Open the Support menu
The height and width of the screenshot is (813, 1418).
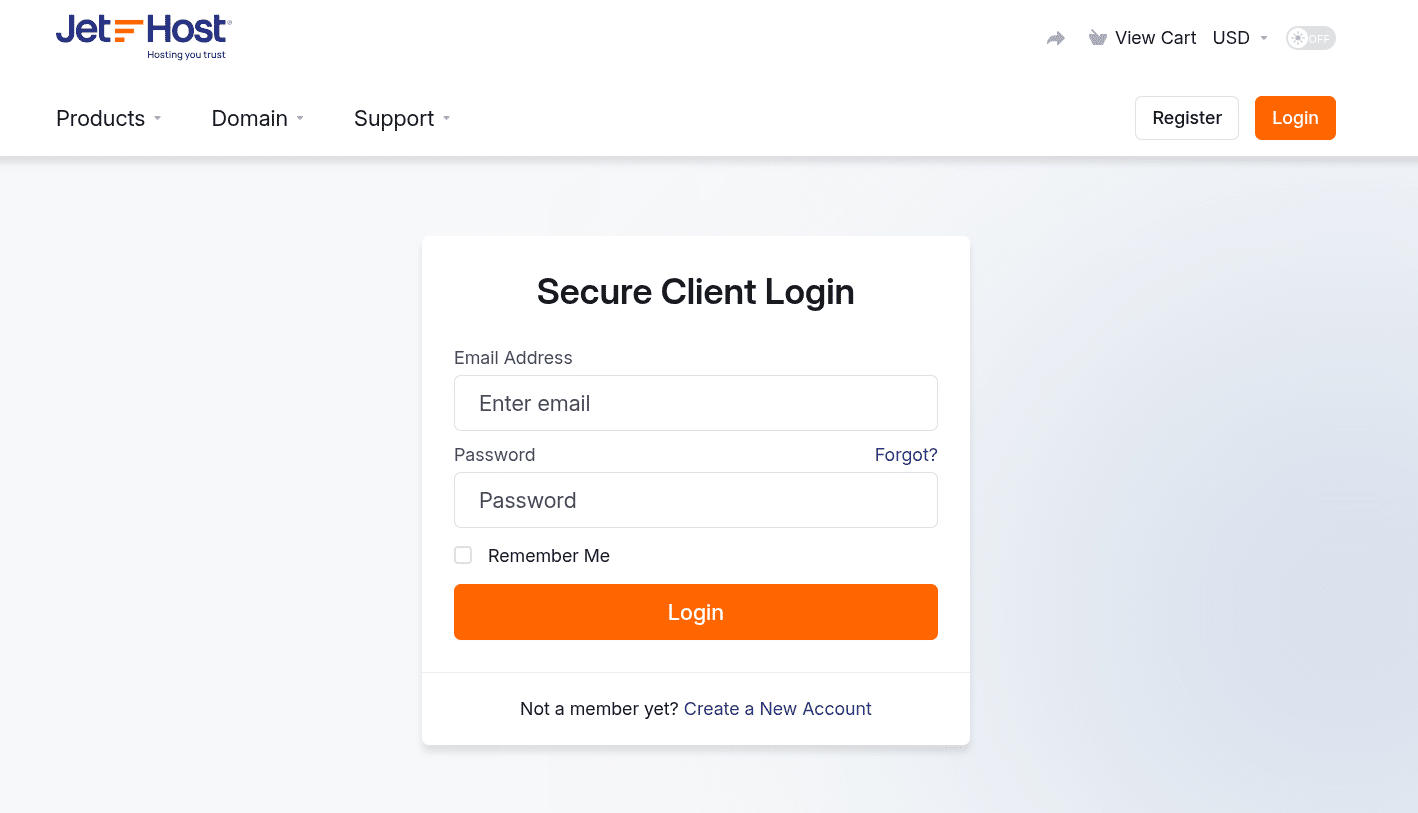pyautogui.click(x=401, y=118)
